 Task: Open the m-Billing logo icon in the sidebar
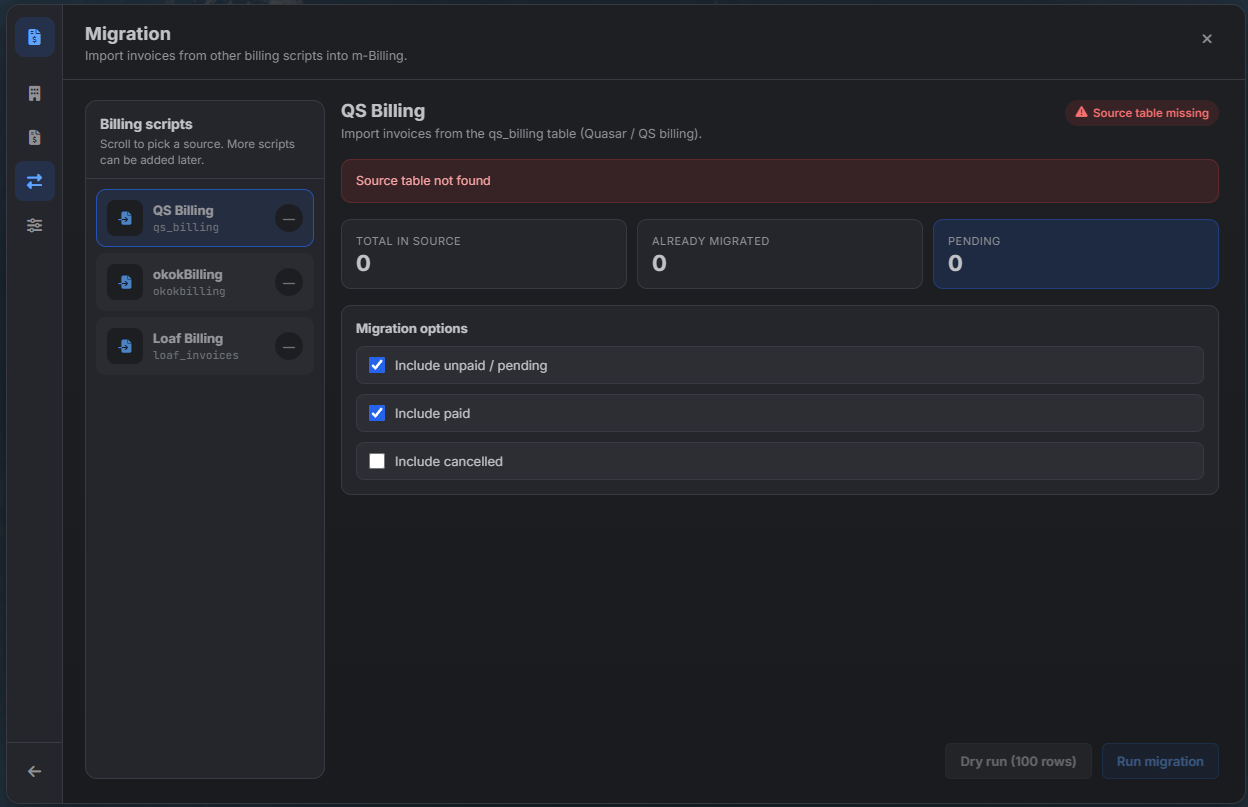pos(35,37)
